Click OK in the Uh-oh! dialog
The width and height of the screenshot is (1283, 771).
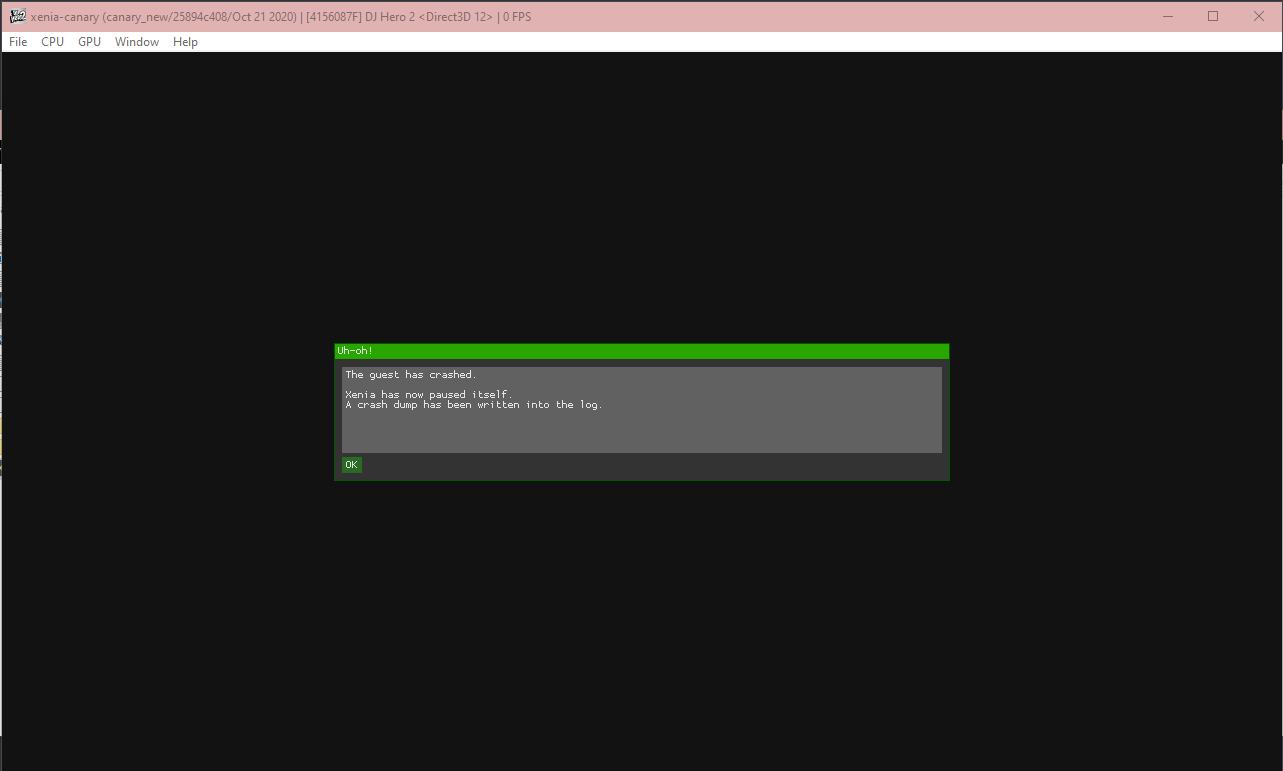351,465
